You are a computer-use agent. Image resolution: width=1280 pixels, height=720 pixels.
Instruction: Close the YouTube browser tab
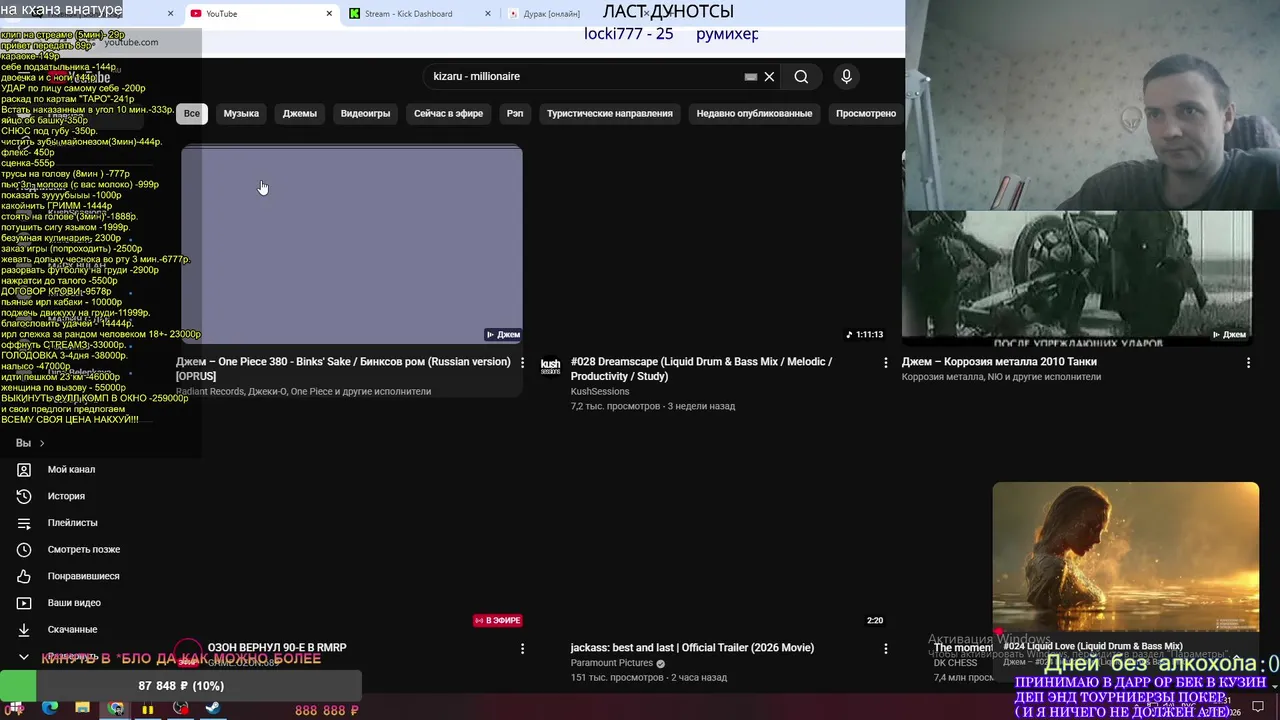coord(329,14)
